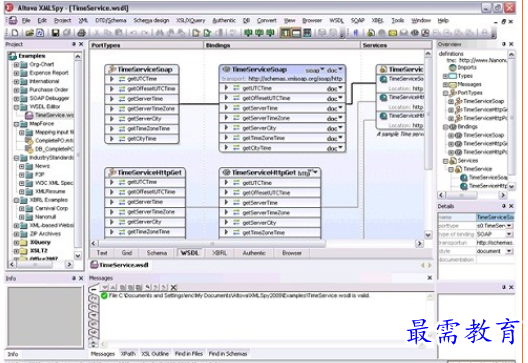Select Types in the Overview tree
The image size is (528, 363).
(465, 76)
